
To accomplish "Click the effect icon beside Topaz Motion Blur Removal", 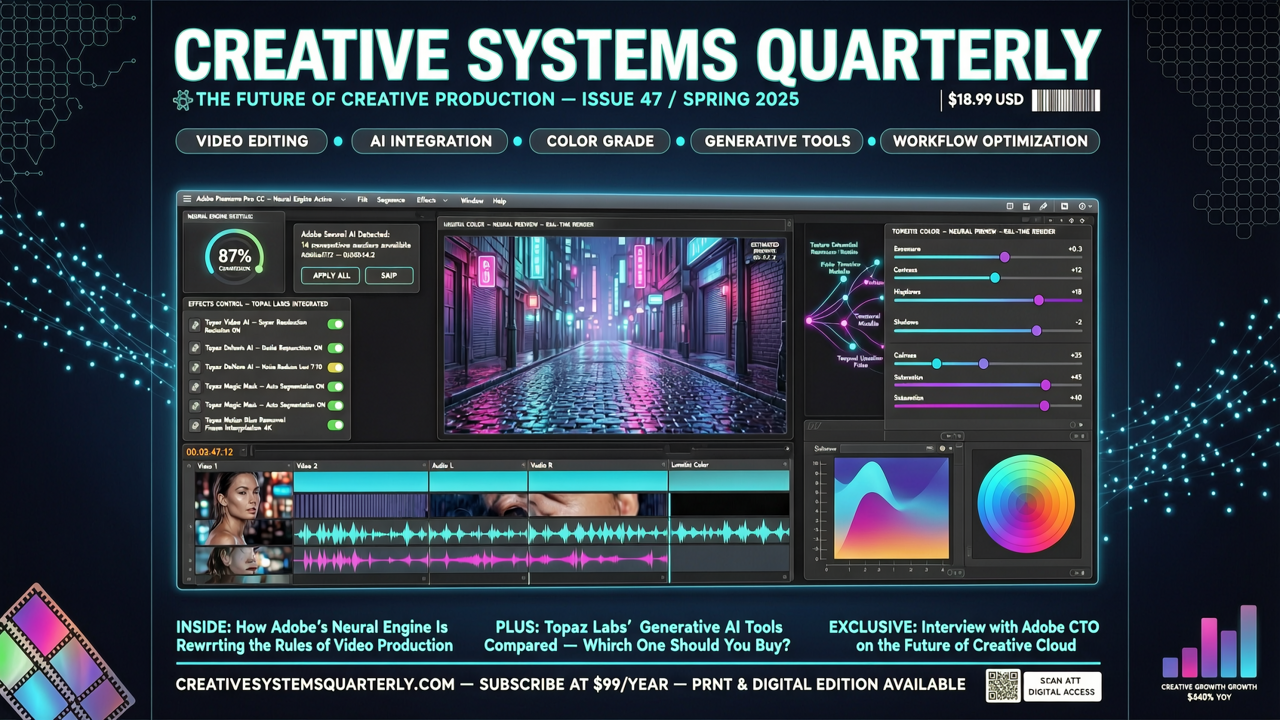I will [x=196, y=424].
